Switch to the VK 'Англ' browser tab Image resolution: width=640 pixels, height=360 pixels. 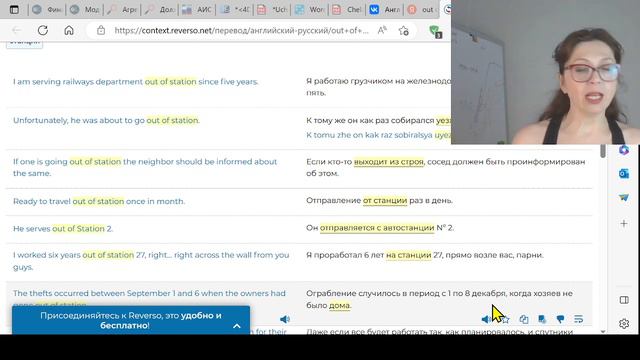pos(385,10)
